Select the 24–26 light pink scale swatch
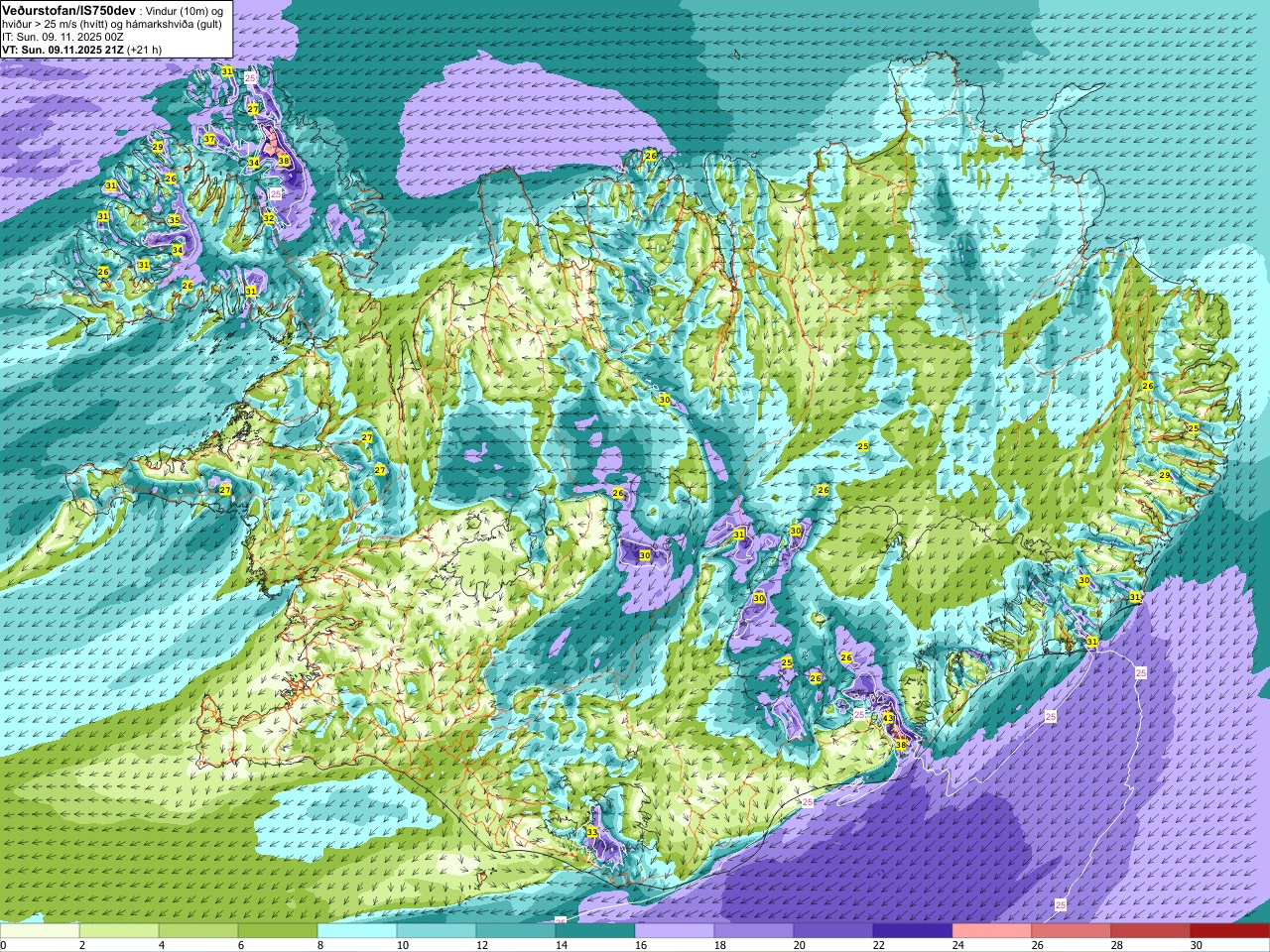Image resolution: width=1270 pixels, height=952 pixels. pos(992,931)
